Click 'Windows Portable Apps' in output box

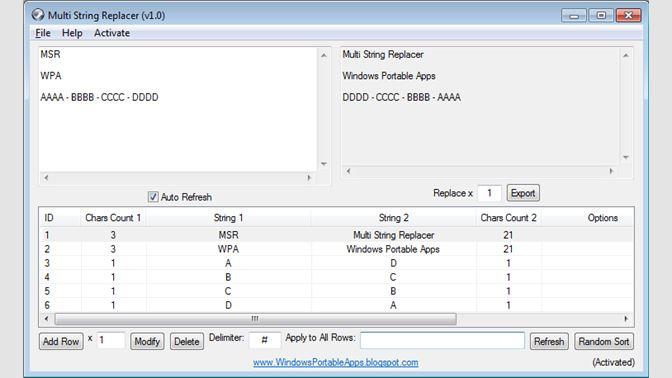[x=389, y=76]
